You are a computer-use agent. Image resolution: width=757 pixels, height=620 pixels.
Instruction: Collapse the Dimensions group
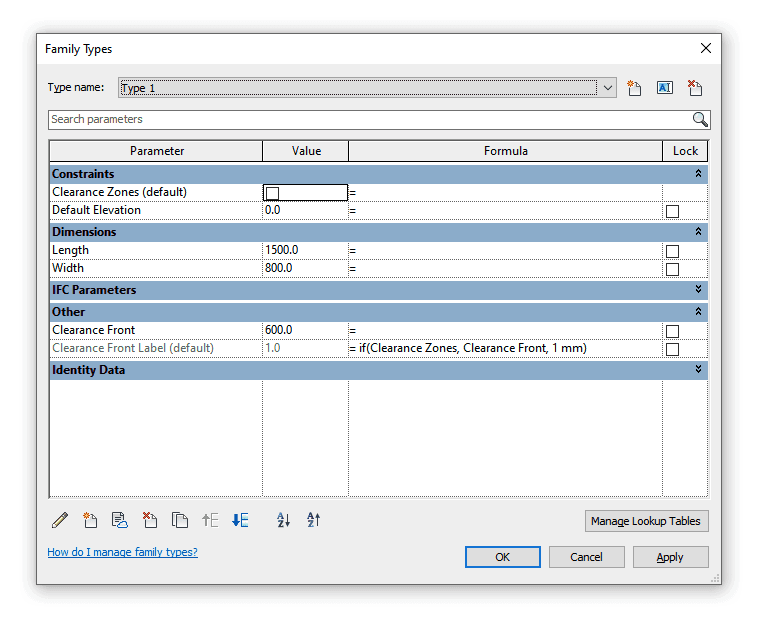[698, 232]
